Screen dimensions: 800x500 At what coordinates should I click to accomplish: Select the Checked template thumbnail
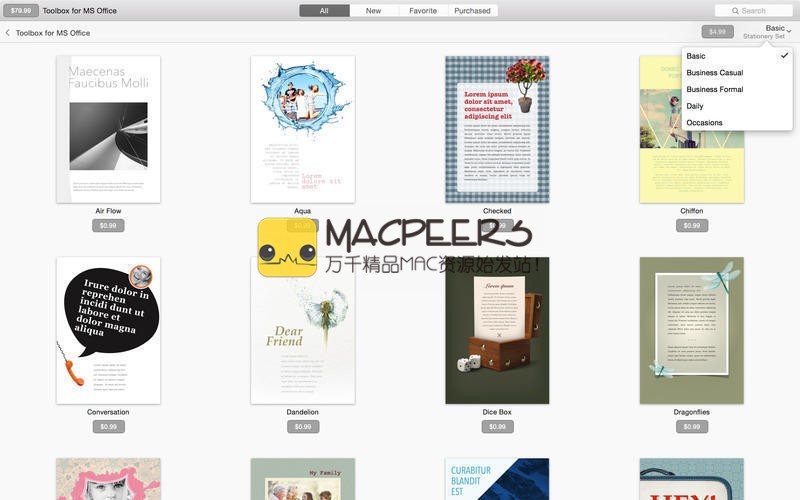(x=497, y=129)
